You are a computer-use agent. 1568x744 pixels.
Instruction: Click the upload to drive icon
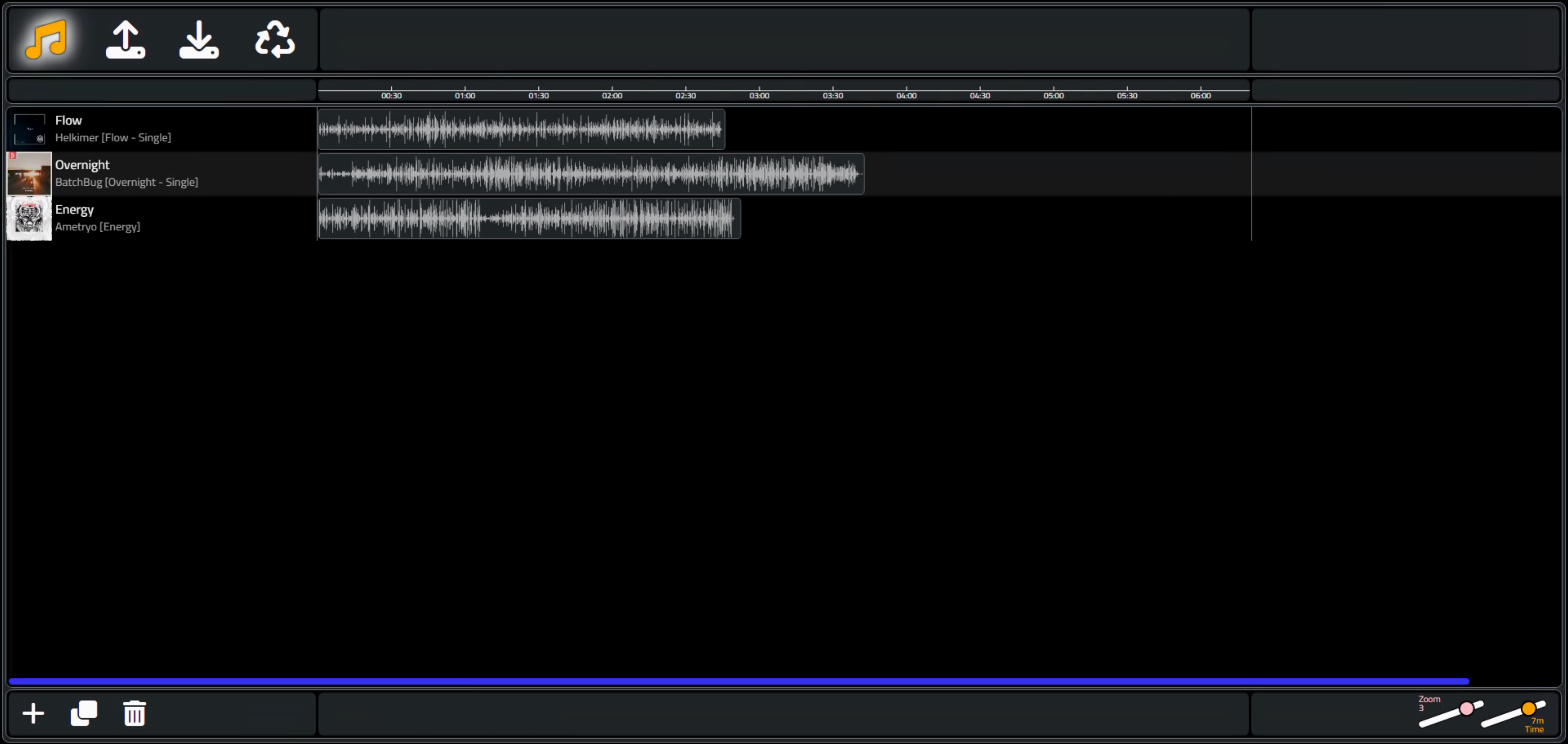click(125, 40)
